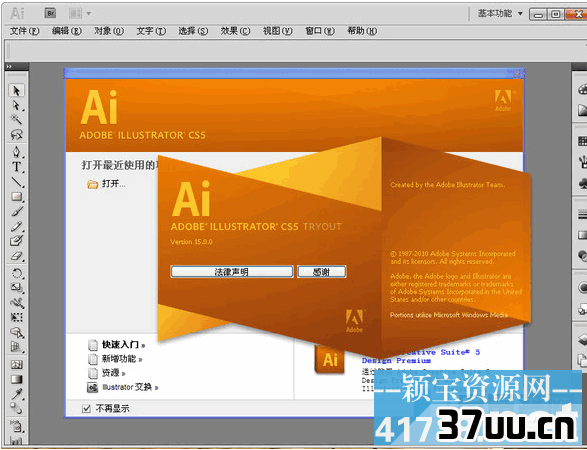Select the Lasso tool

tap(16, 134)
